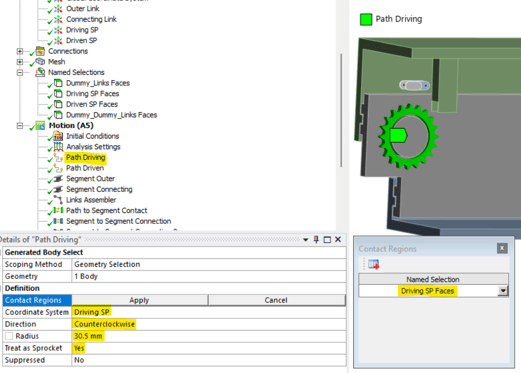Toggle the Radius parameter checkbox
Image resolution: width=521 pixels, height=373 pixels.
pyautogui.click(x=9, y=336)
